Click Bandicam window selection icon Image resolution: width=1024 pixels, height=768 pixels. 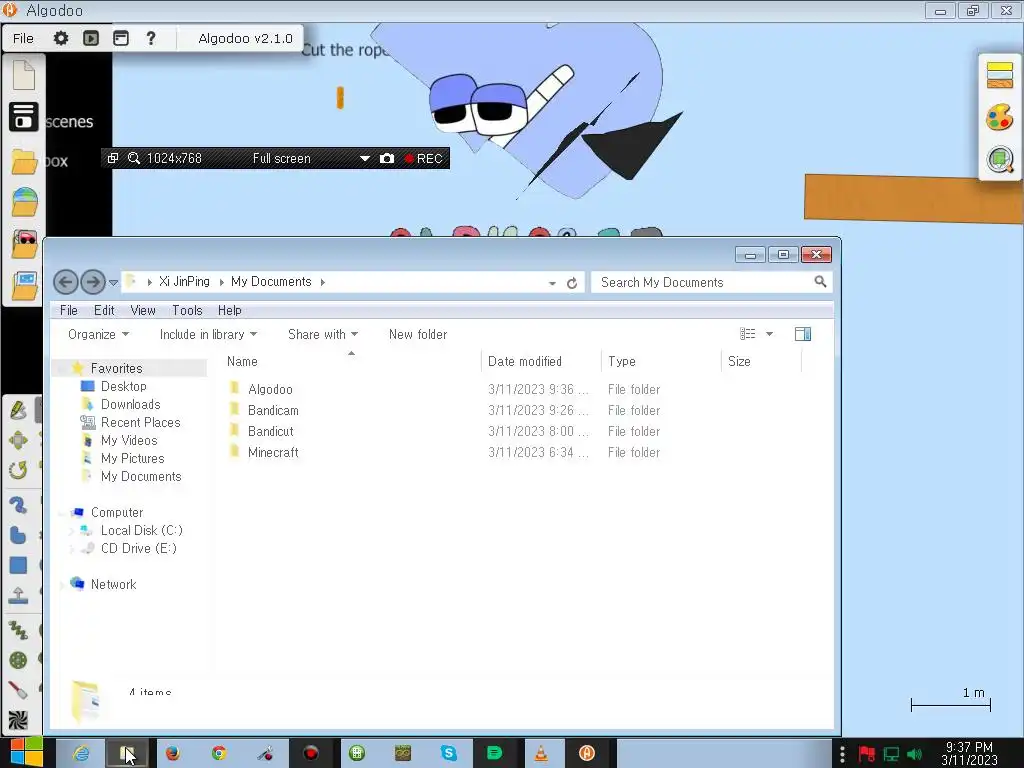tap(112, 158)
